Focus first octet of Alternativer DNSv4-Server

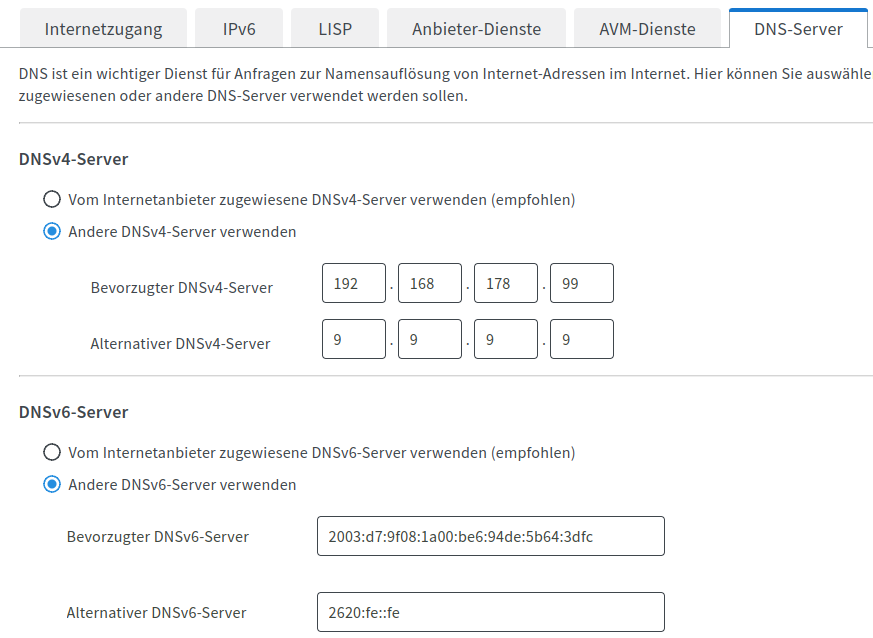[354, 339]
